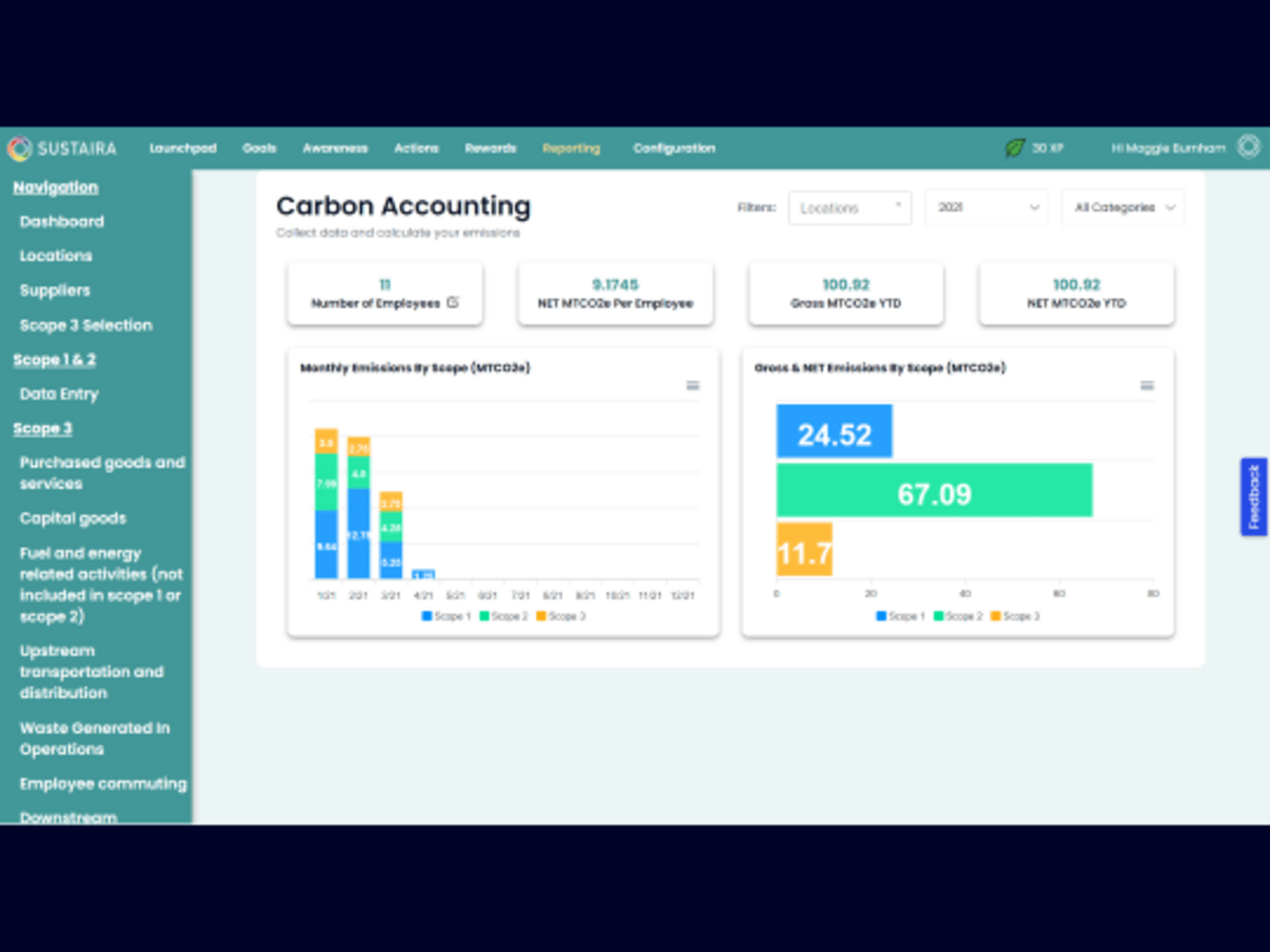Open Data Entry in the sidebar
Image resolution: width=1270 pixels, height=952 pixels.
coord(59,394)
